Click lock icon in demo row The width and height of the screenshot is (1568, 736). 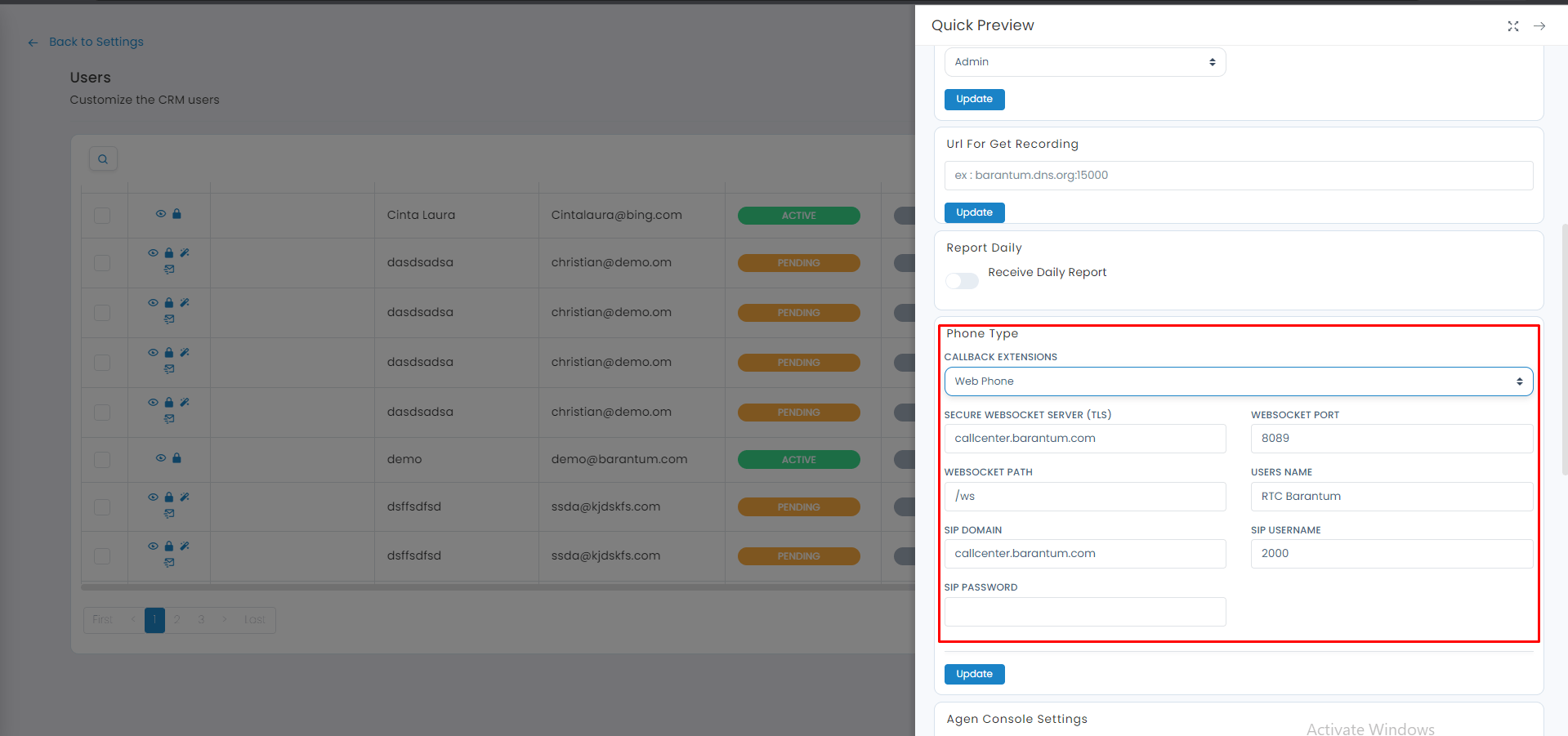176,458
